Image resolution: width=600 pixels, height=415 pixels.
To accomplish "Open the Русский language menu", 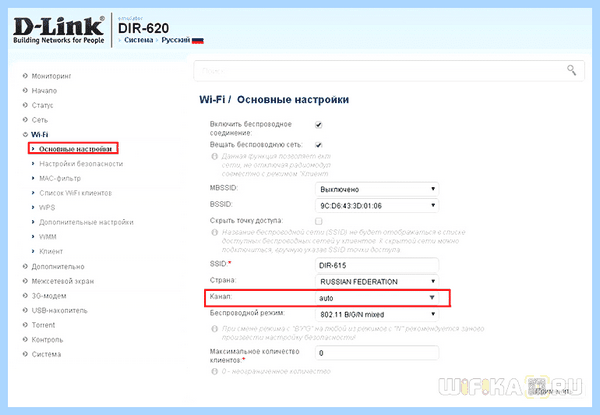I will (176, 40).
